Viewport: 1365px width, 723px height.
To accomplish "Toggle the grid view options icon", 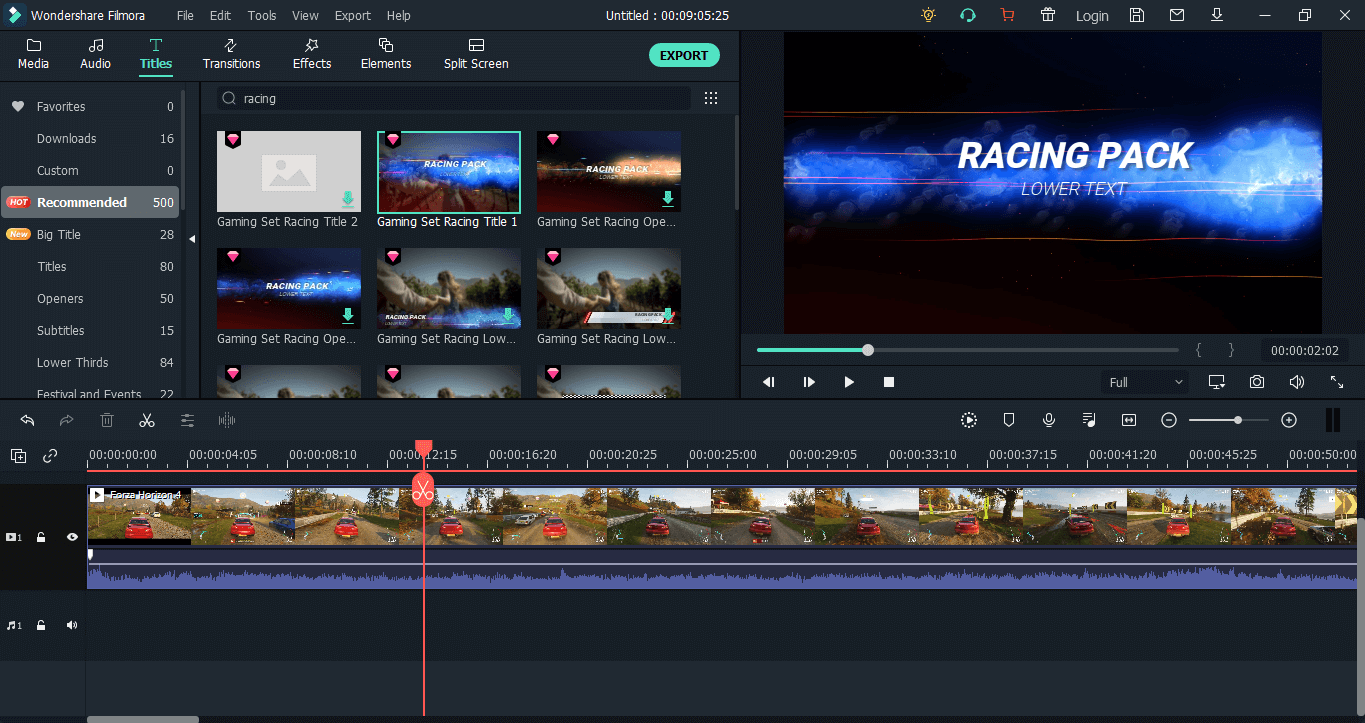I will pos(711,98).
